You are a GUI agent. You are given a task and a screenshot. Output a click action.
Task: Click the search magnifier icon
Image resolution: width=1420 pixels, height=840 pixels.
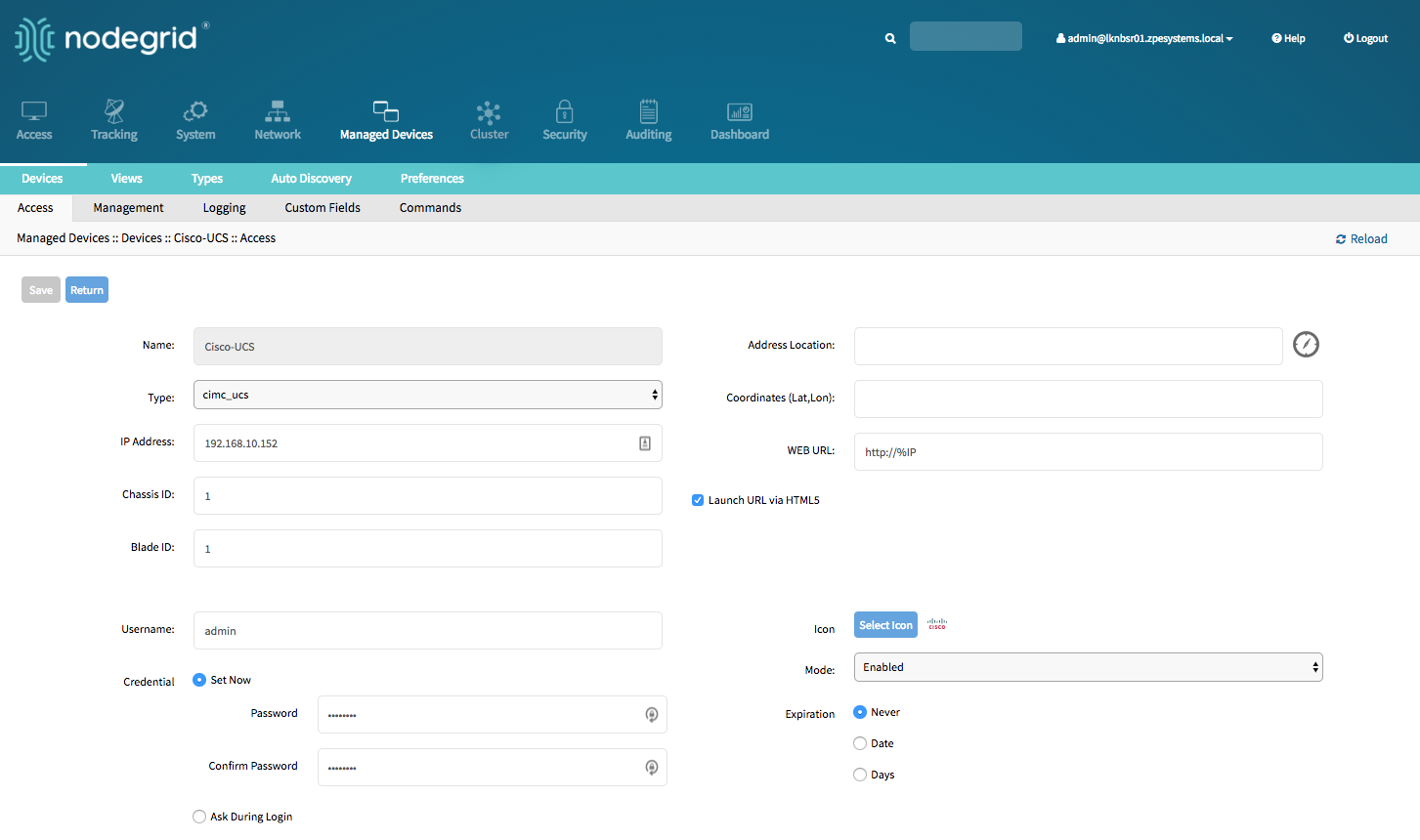[890, 39]
